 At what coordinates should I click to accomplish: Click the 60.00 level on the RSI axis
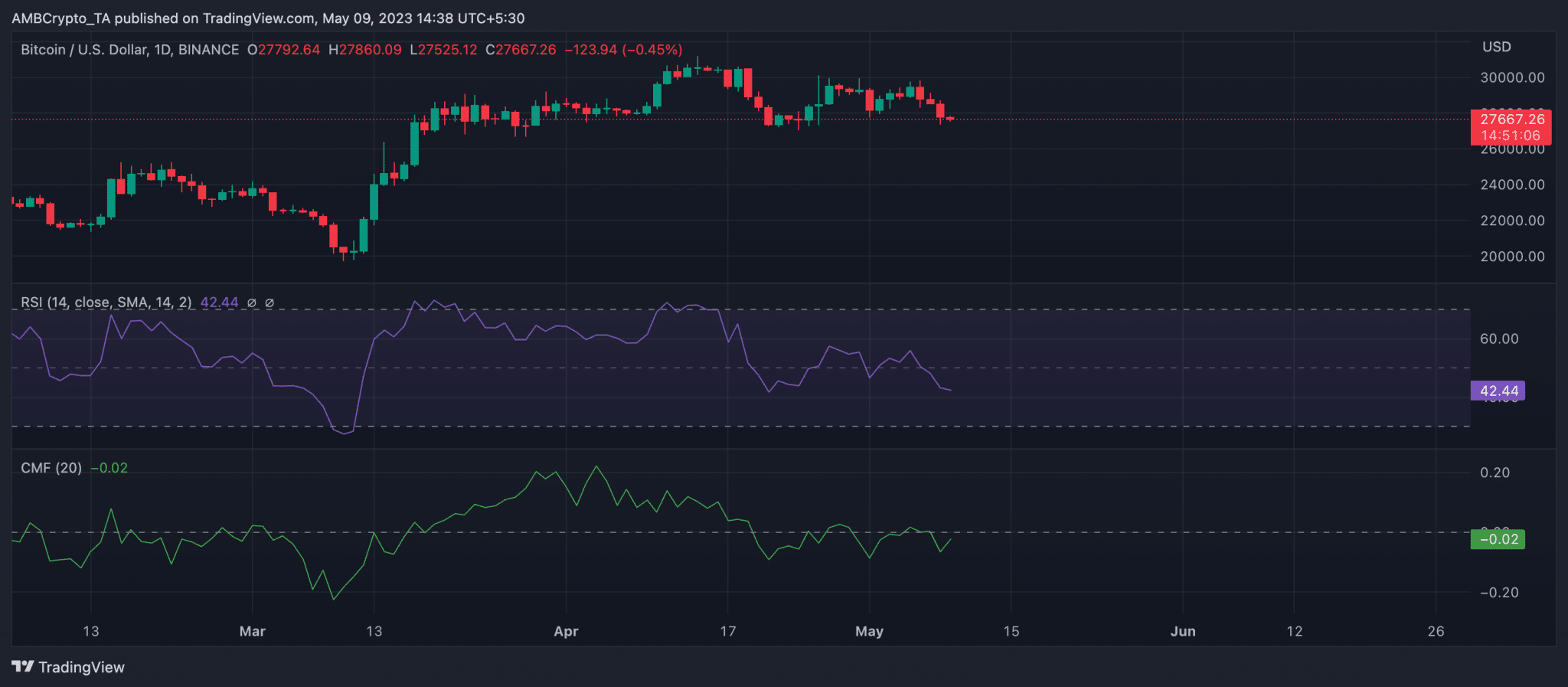[1499, 339]
